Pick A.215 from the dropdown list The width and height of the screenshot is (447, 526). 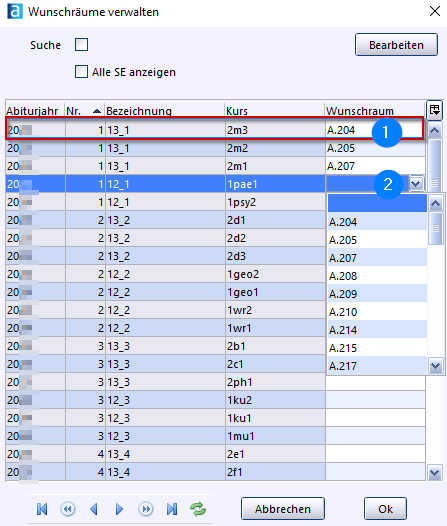click(x=377, y=348)
